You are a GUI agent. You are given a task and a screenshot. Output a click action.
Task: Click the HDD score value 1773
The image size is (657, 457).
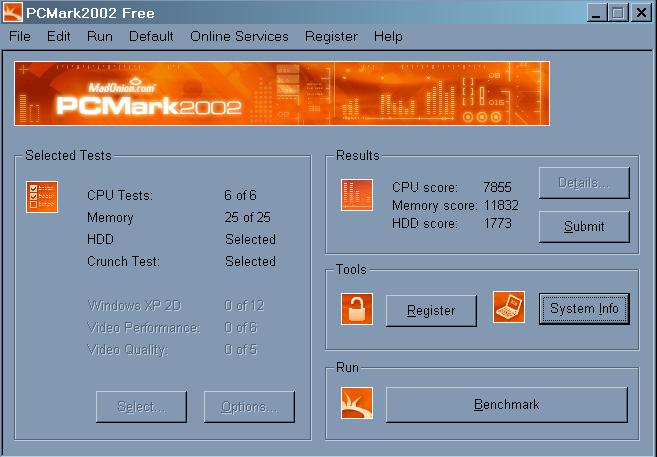click(x=497, y=223)
